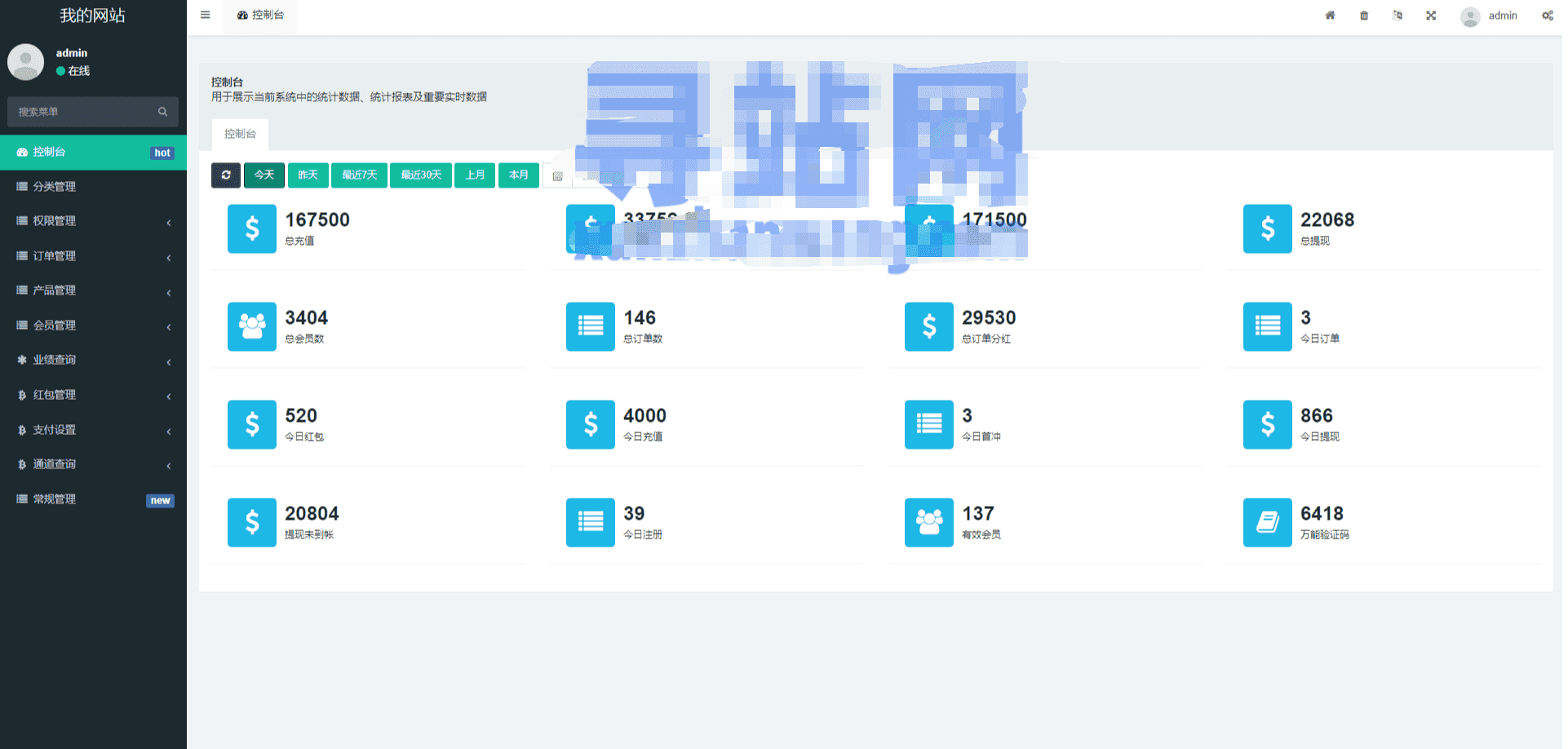
Task: Expand the 权限管理 sidebar menu
Action: click(93, 221)
